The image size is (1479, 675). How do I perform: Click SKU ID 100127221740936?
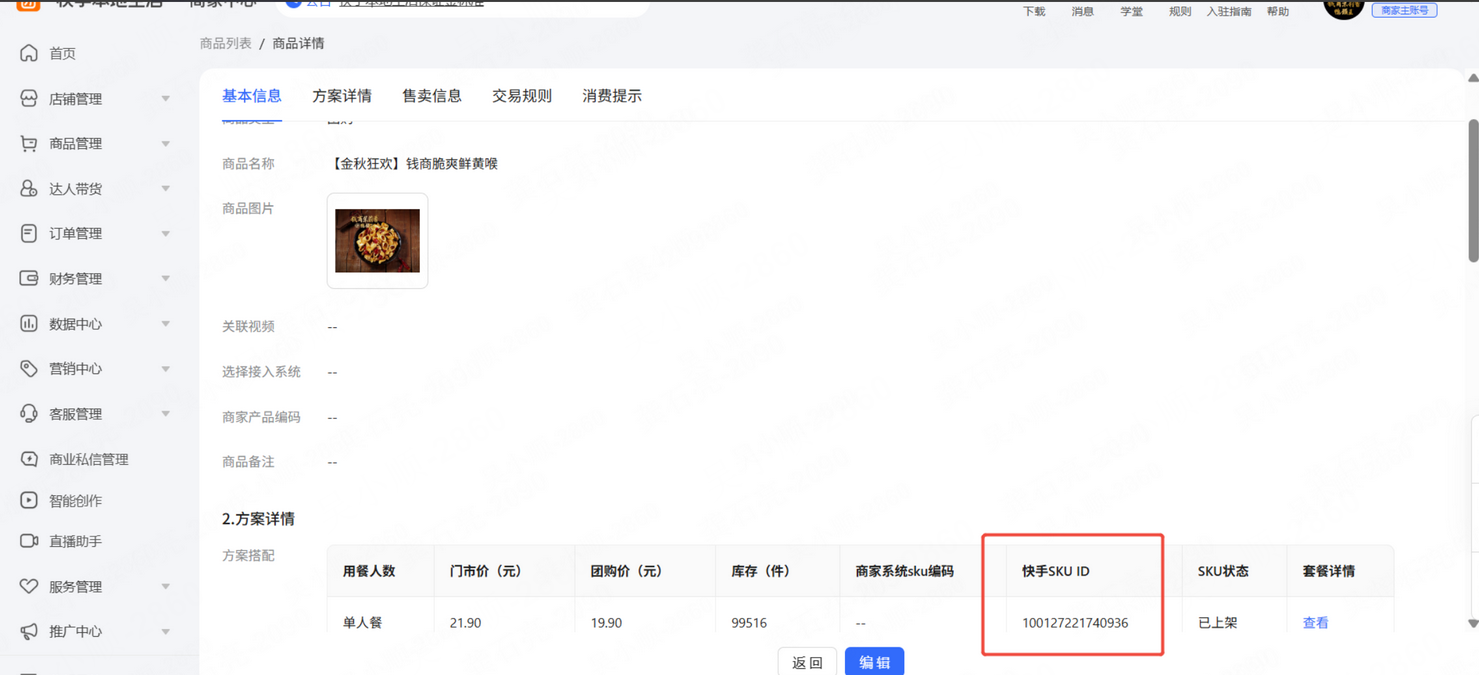tap(1075, 622)
